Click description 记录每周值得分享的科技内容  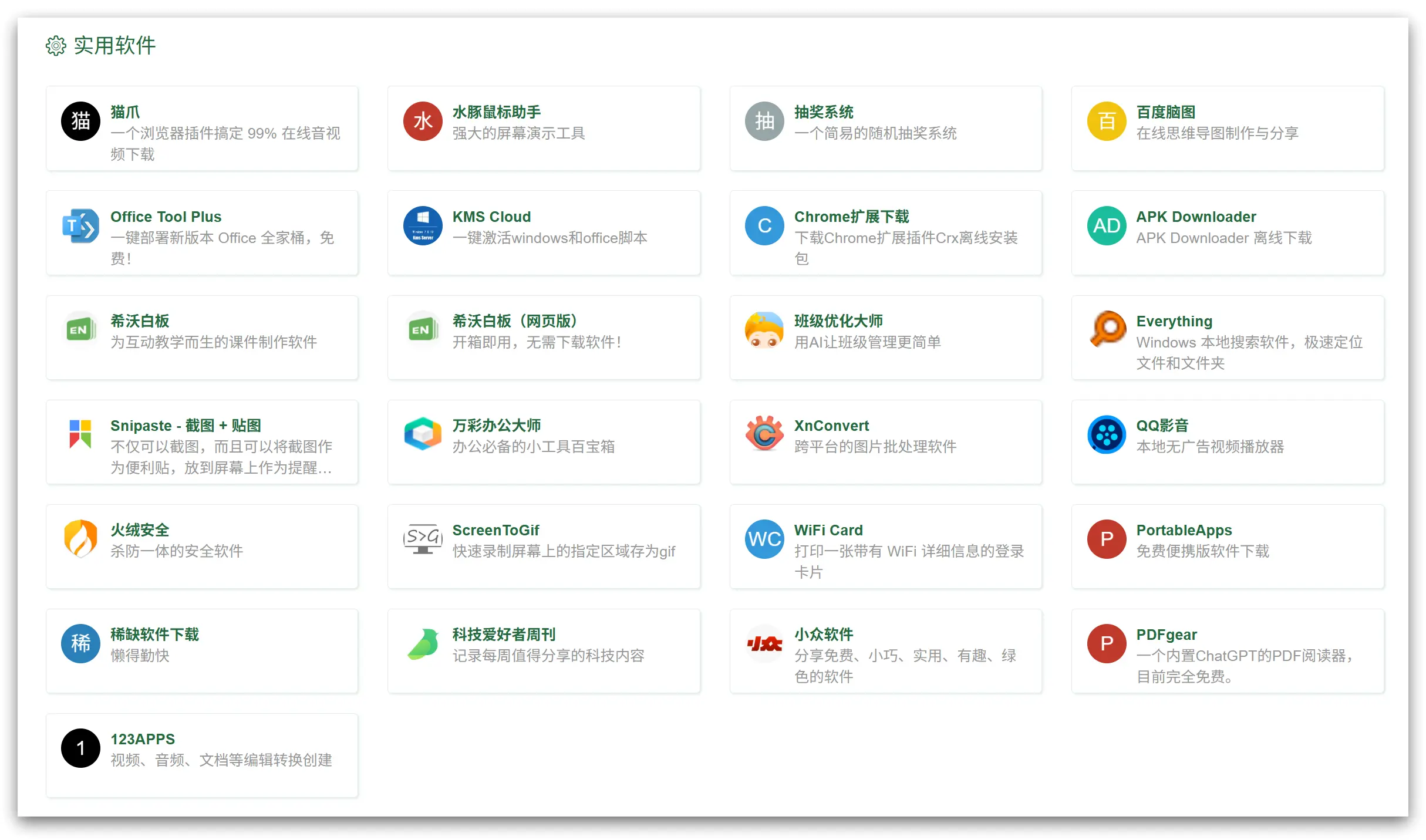pyautogui.click(x=548, y=656)
